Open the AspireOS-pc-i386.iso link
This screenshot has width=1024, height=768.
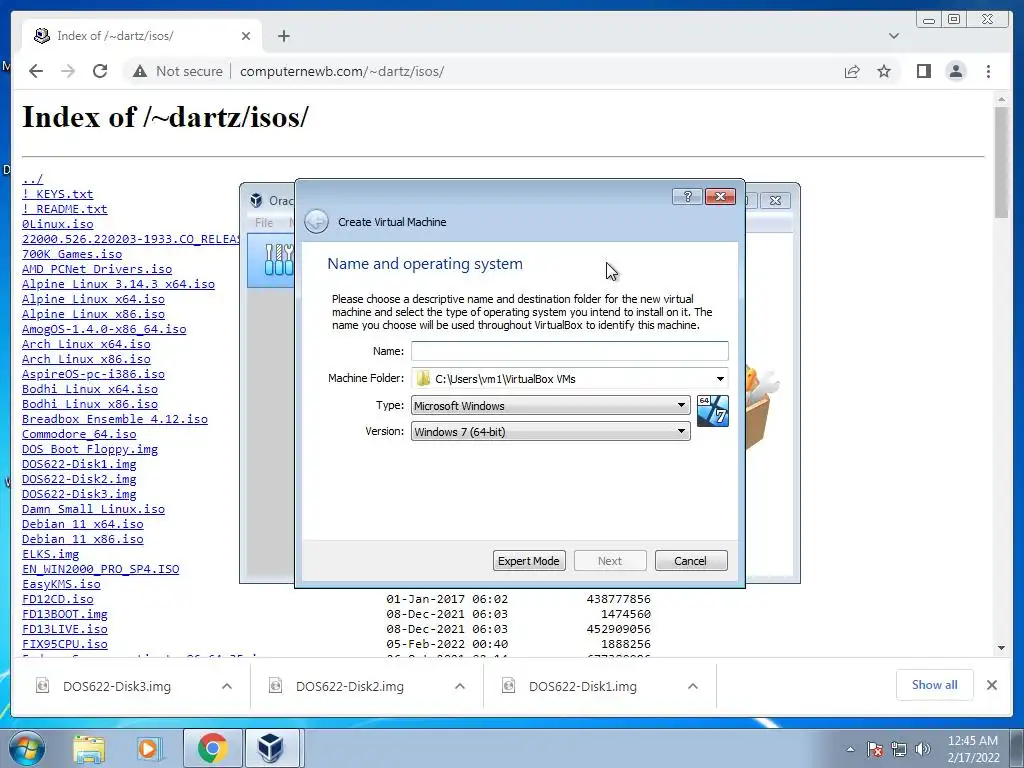pyautogui.click(x=93, y=374)
